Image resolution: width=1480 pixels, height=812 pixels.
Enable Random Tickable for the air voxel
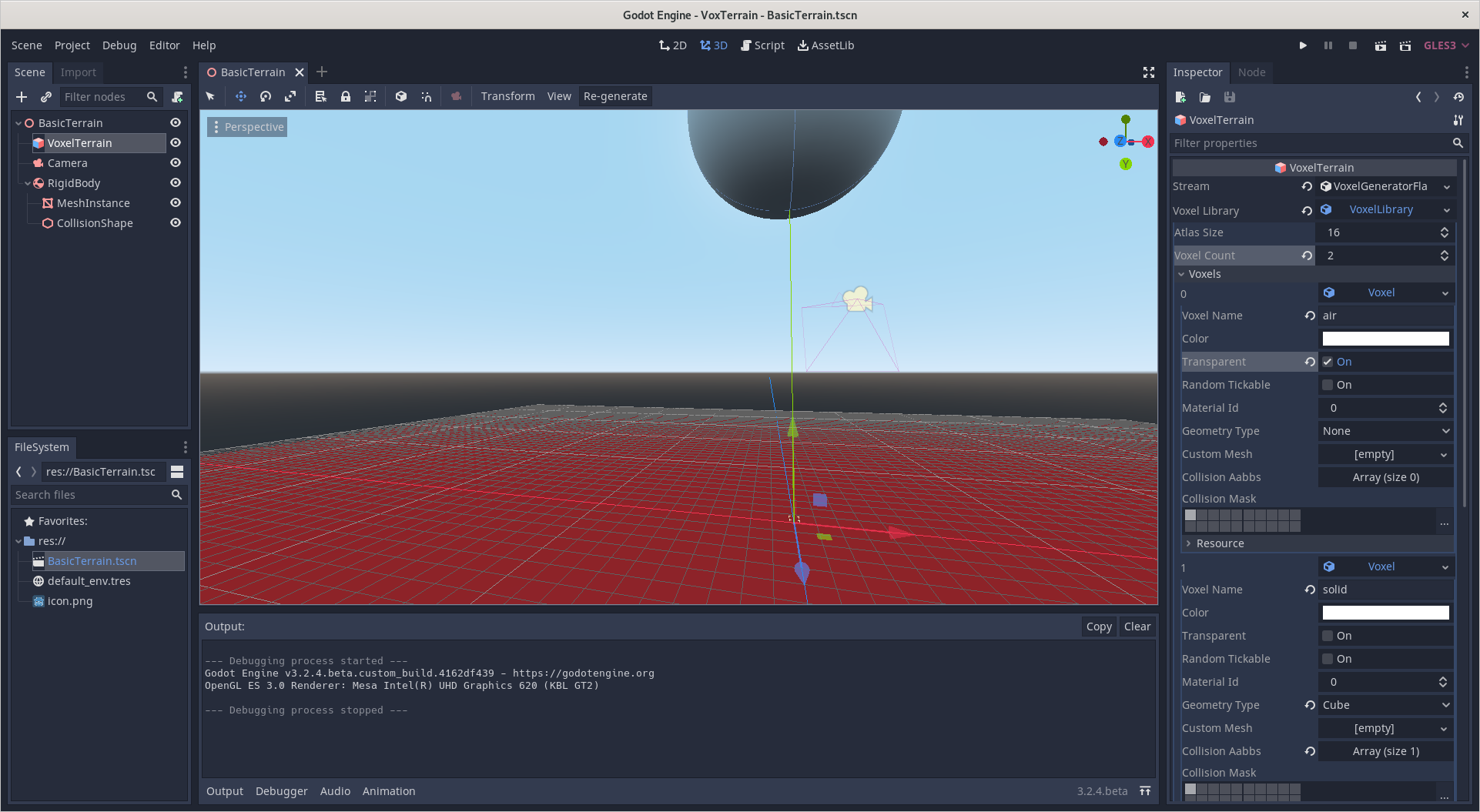(1327, 384)
